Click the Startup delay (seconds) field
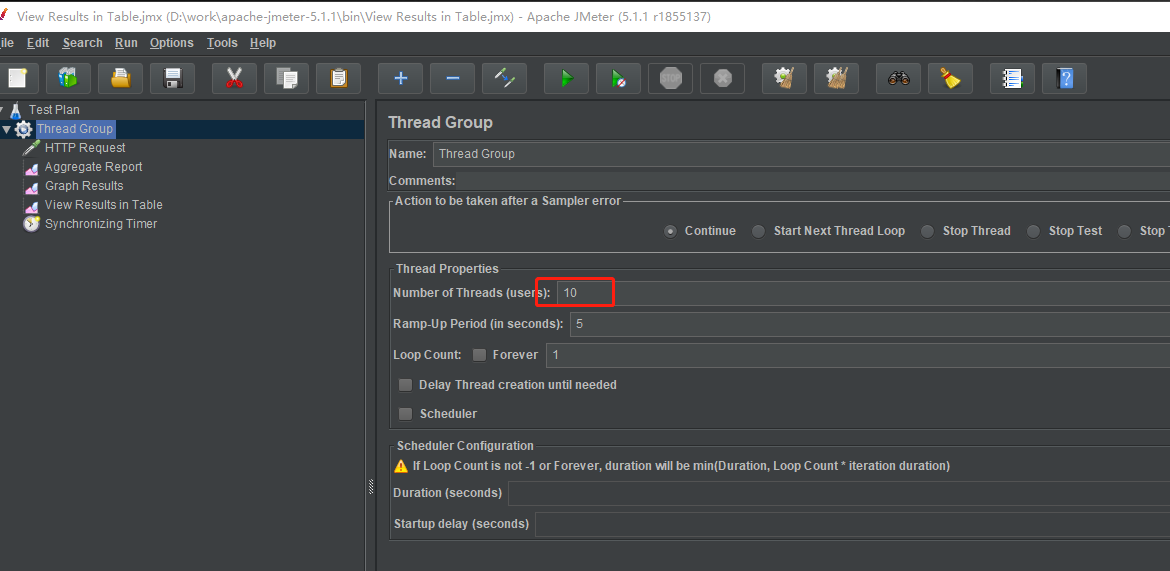The image size is (1170, 571). click(852, 524)
